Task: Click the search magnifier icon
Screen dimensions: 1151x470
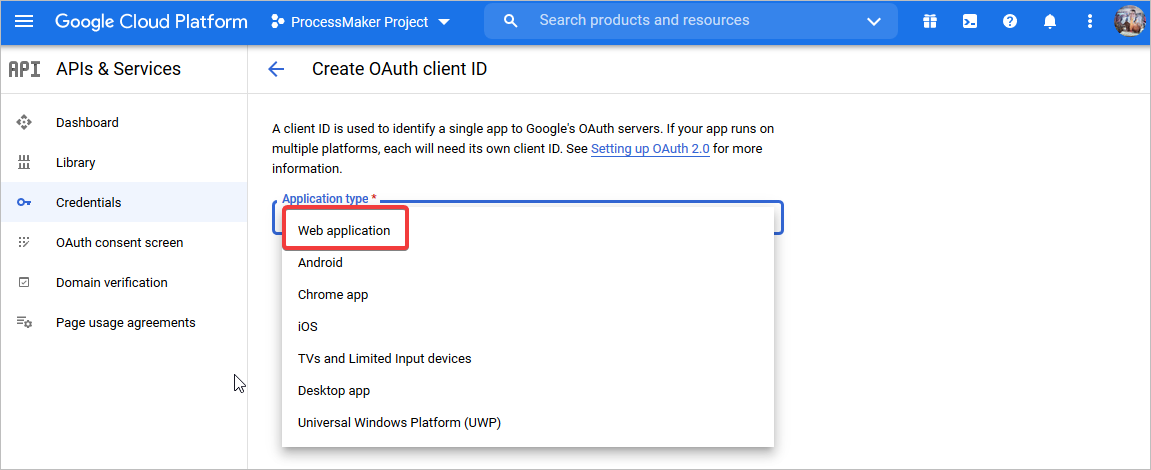Action: 511,21
